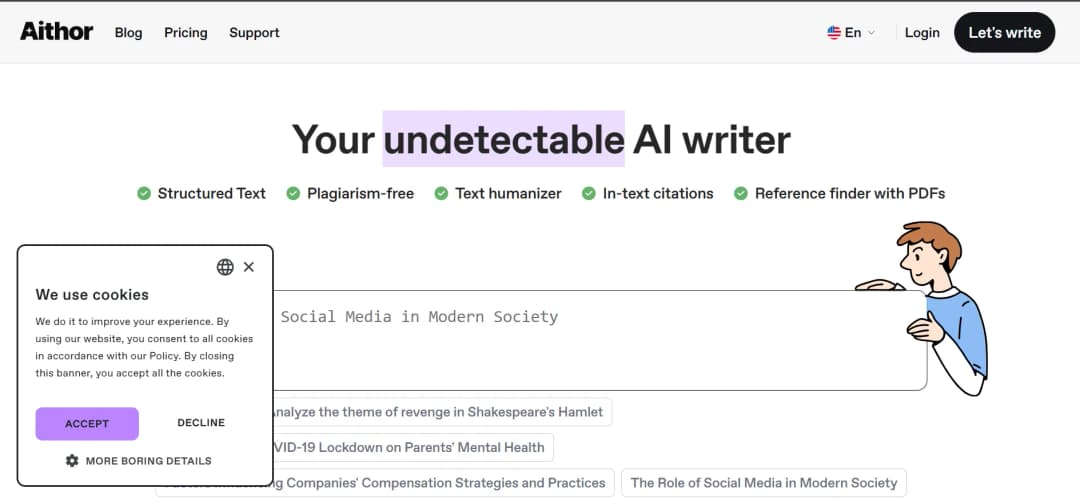
Task: Close the cookie banner with X
Action: pos(249,267)
